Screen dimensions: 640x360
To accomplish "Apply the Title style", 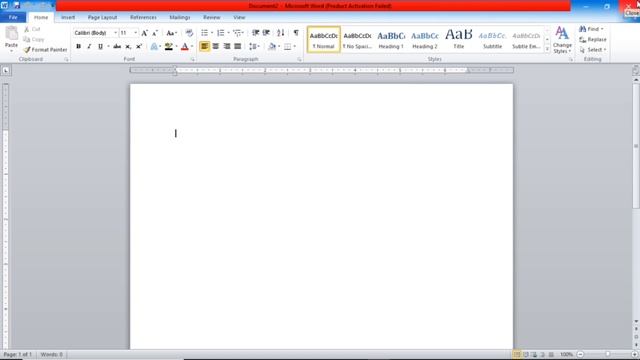I will click(x=458, y=40).
